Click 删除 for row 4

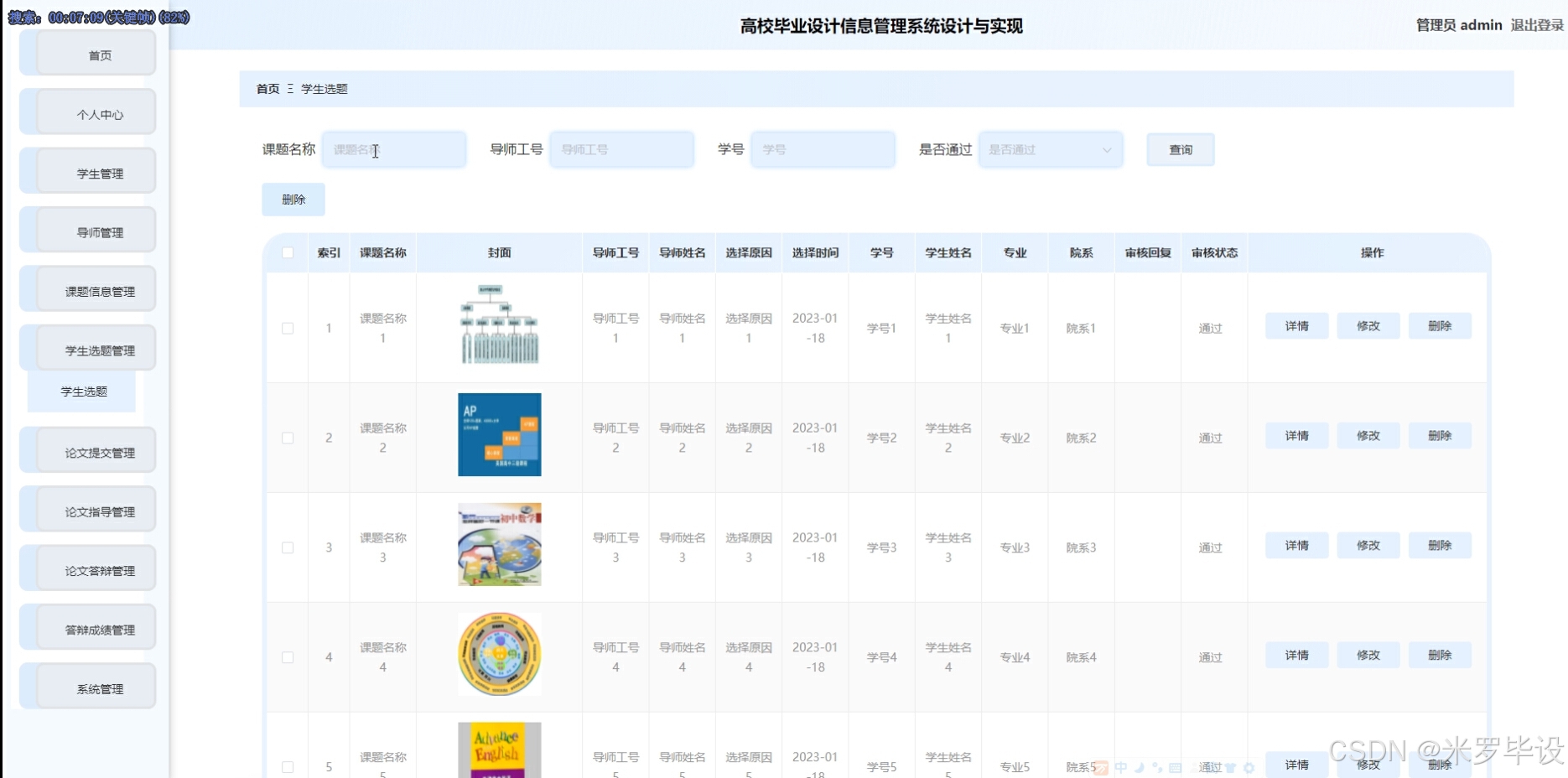coord(1440,656)
